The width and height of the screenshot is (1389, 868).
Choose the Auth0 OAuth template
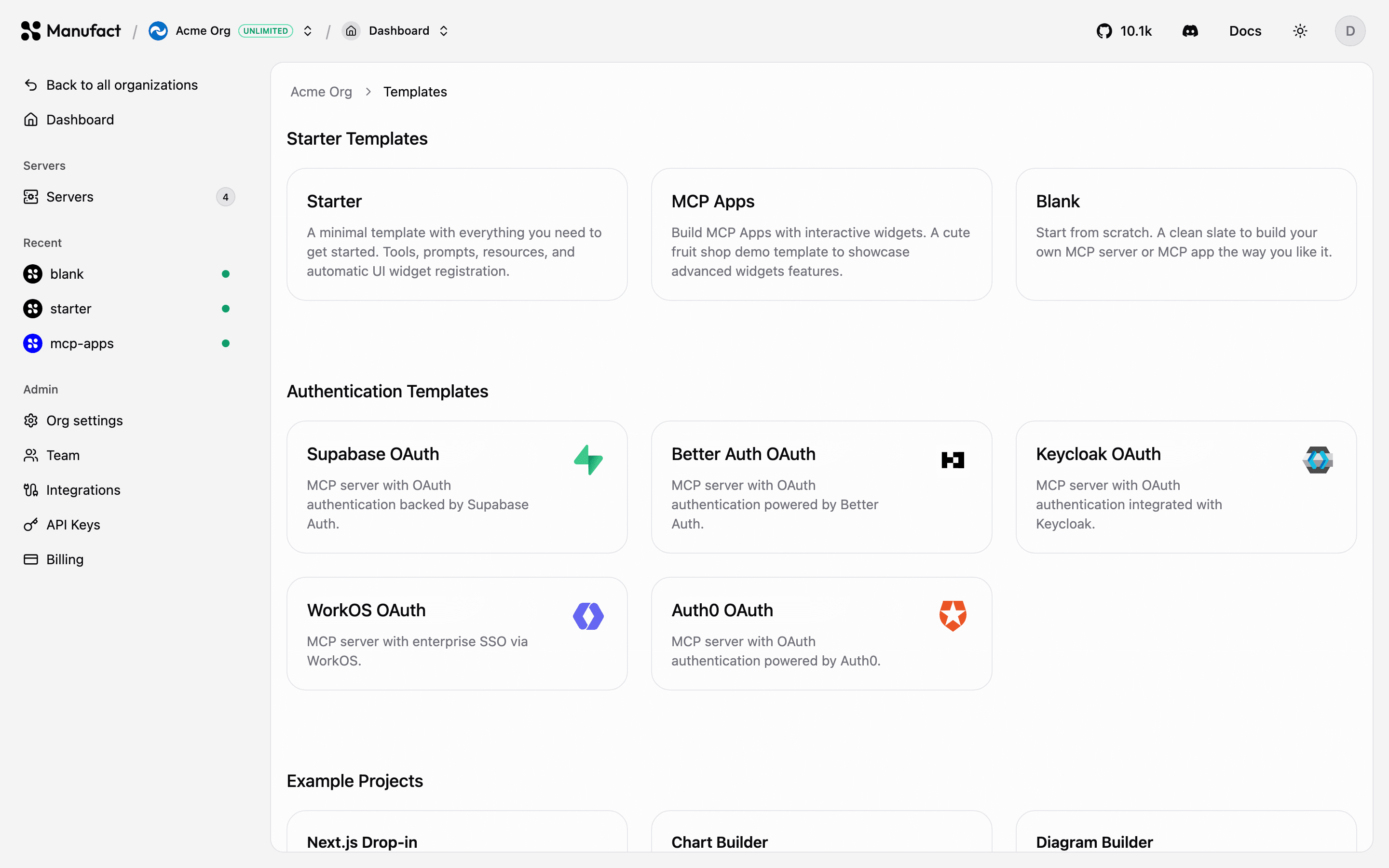coord(821,633)
